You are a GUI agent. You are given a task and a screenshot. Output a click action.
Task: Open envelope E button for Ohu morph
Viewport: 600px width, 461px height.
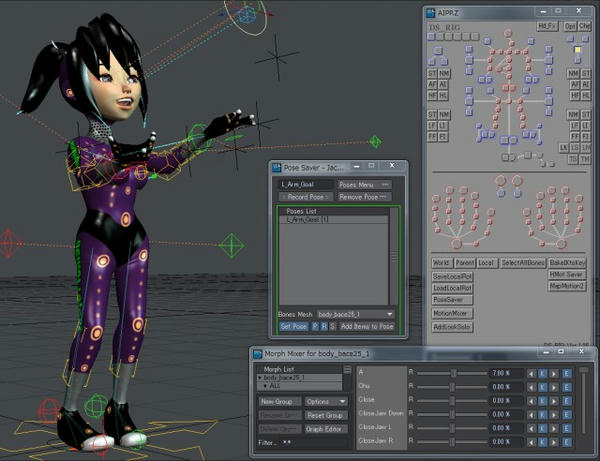click(567, 387)
